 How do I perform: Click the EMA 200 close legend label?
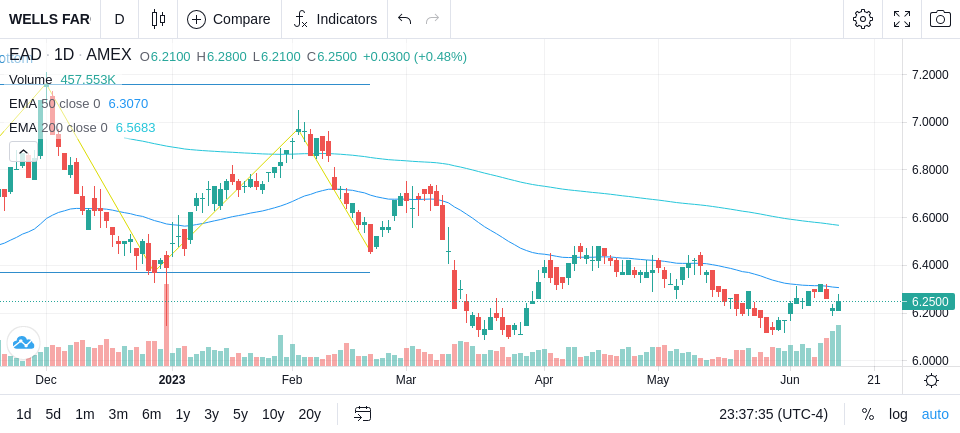pos(58,128)
